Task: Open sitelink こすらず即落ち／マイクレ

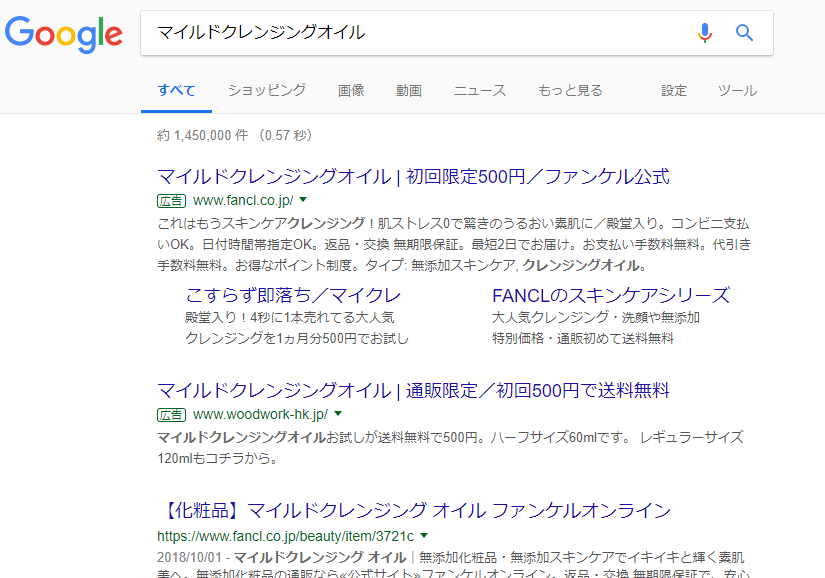Action: point(293,296)
